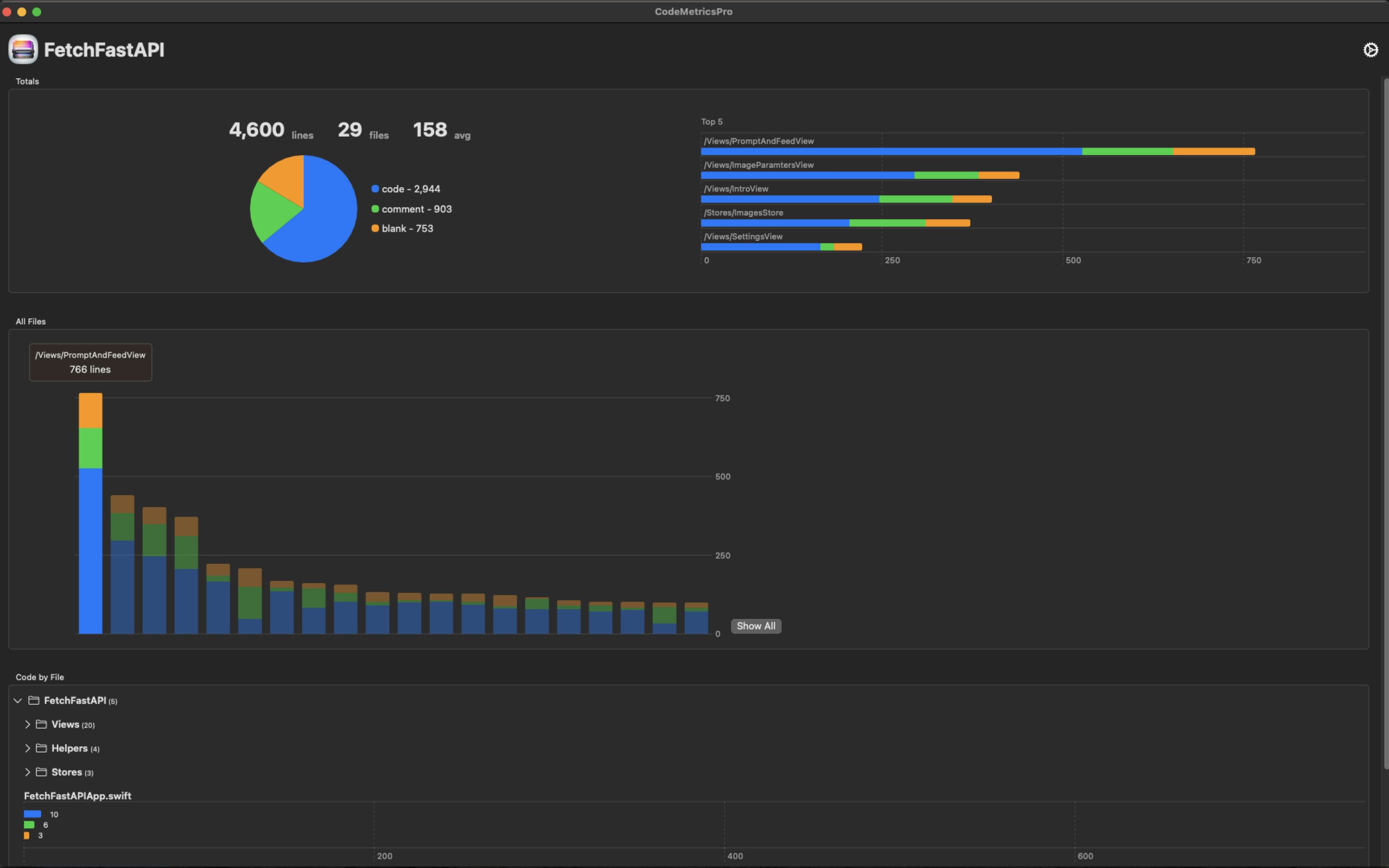
Task: Expand the Views folder in Code by File
Action: pyautogui.click(x=27, y=724)
